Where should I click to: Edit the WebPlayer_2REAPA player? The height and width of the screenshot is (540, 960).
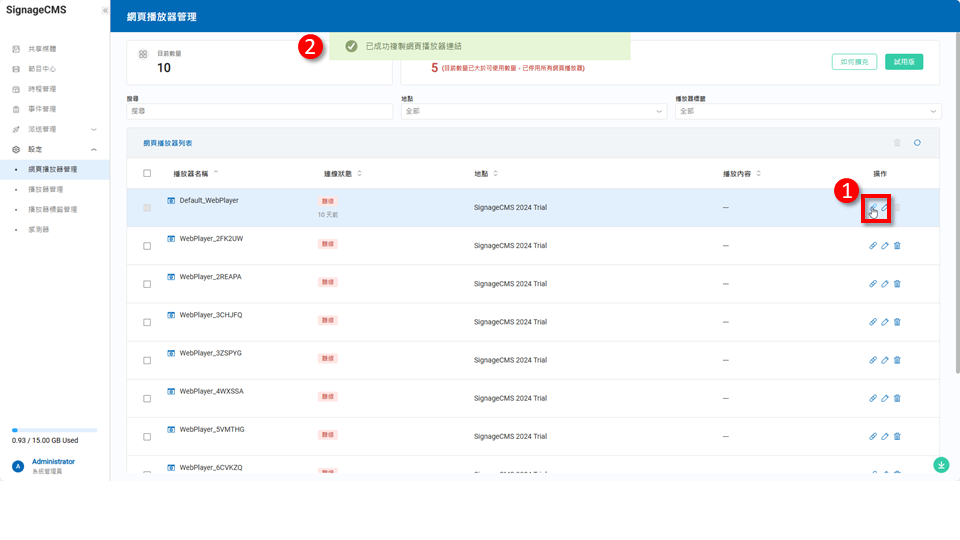pyautogui.click(x=885, y=284)
